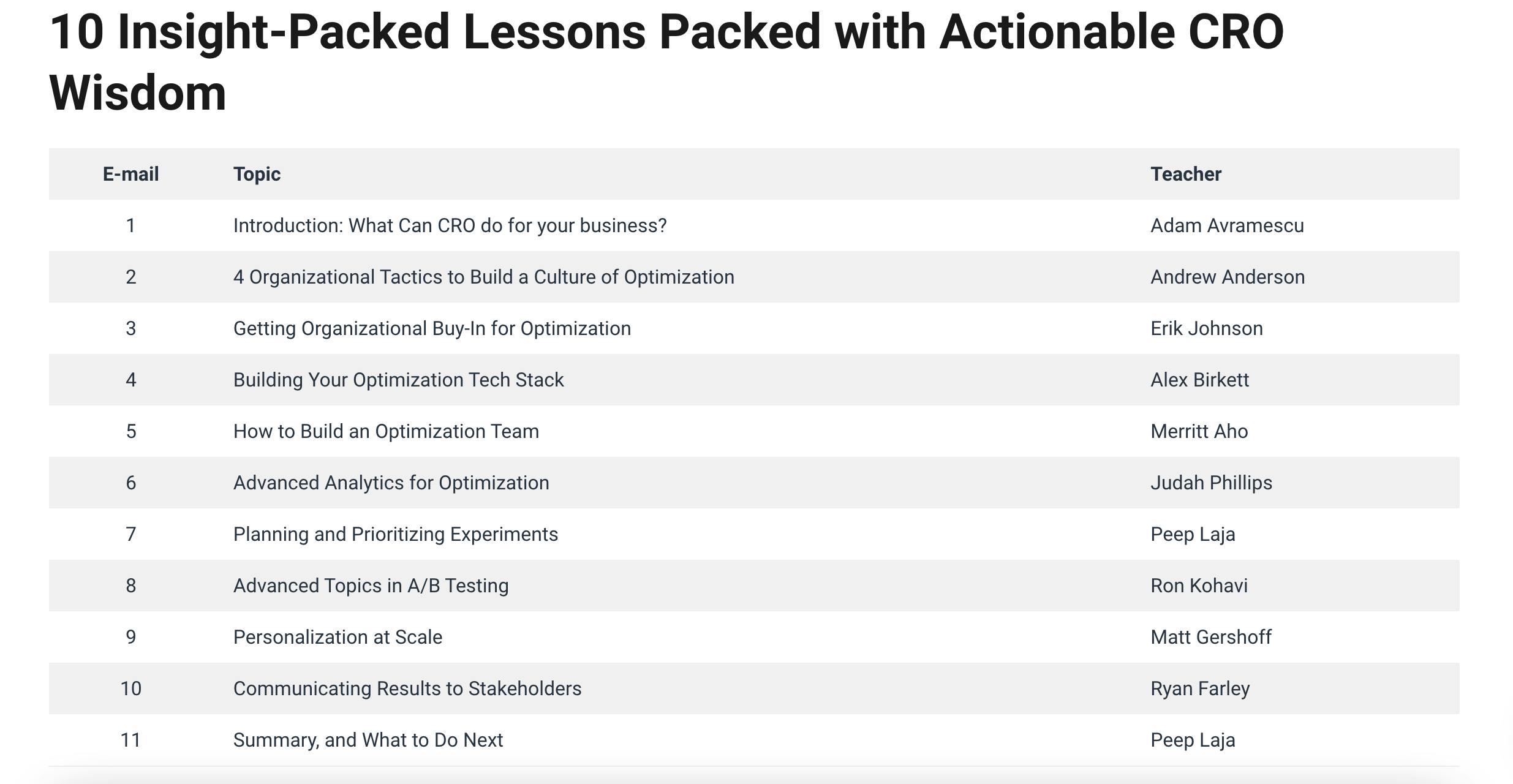This screenshot has width=1513, height=784.
Task: Select the E-mail column header
Action: (130, 174)
